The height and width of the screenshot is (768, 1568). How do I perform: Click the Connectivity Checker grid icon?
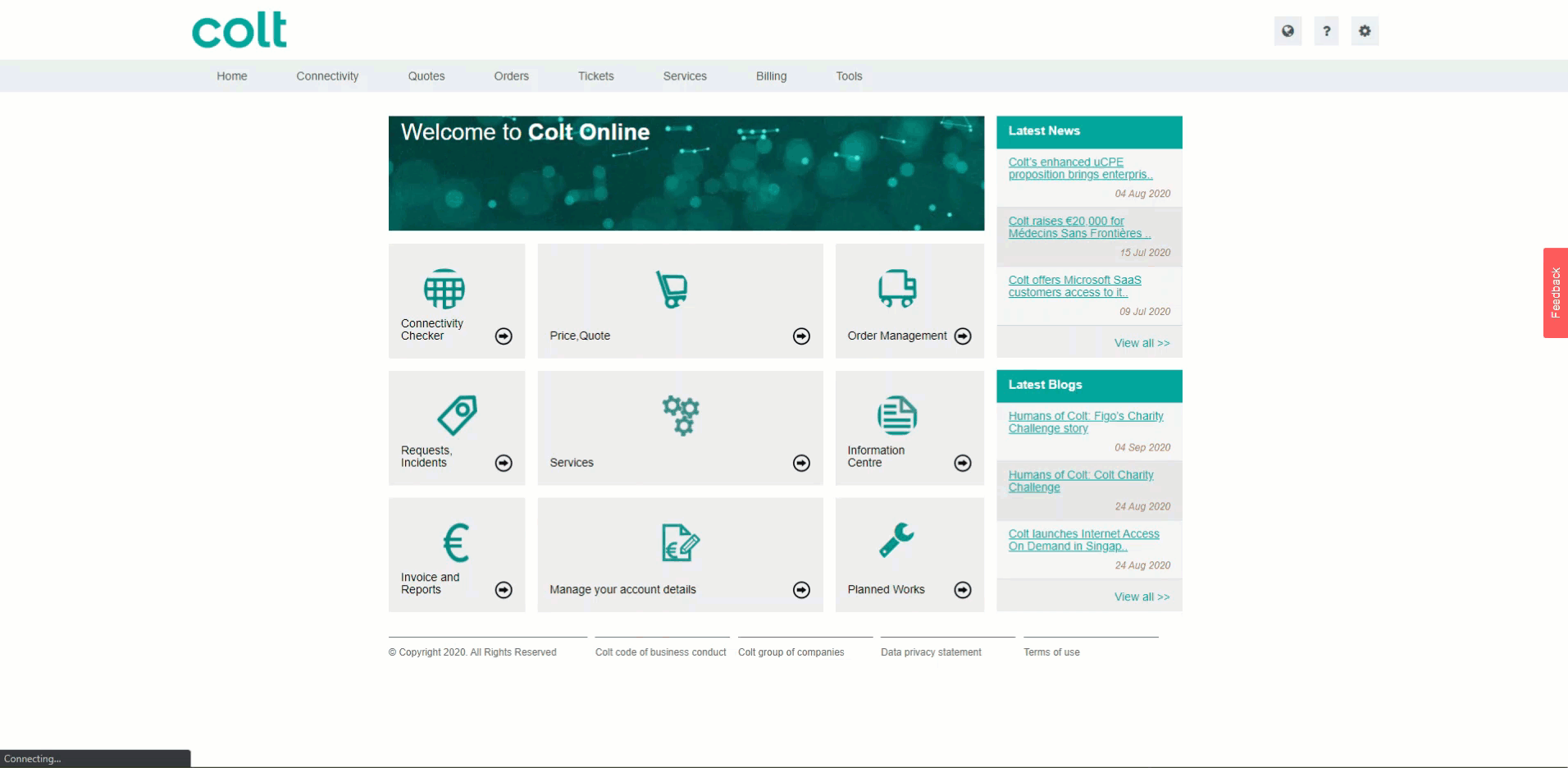tap(444, 289)
